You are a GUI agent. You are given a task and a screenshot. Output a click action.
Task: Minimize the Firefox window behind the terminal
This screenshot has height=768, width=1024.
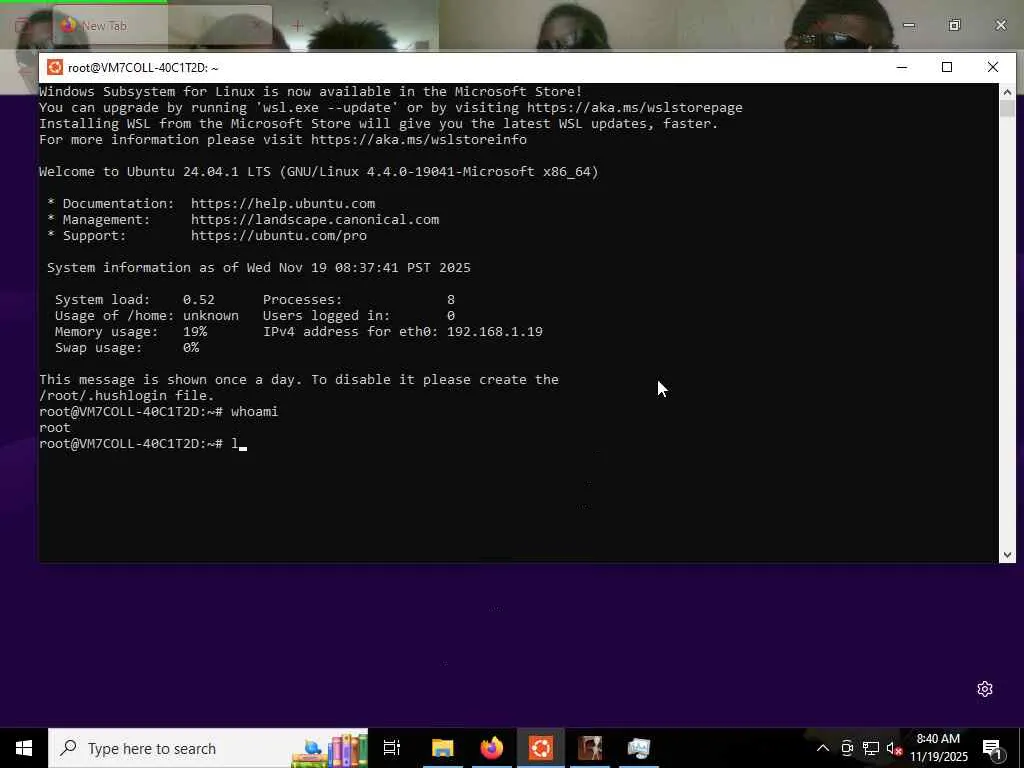click(909, 25)
